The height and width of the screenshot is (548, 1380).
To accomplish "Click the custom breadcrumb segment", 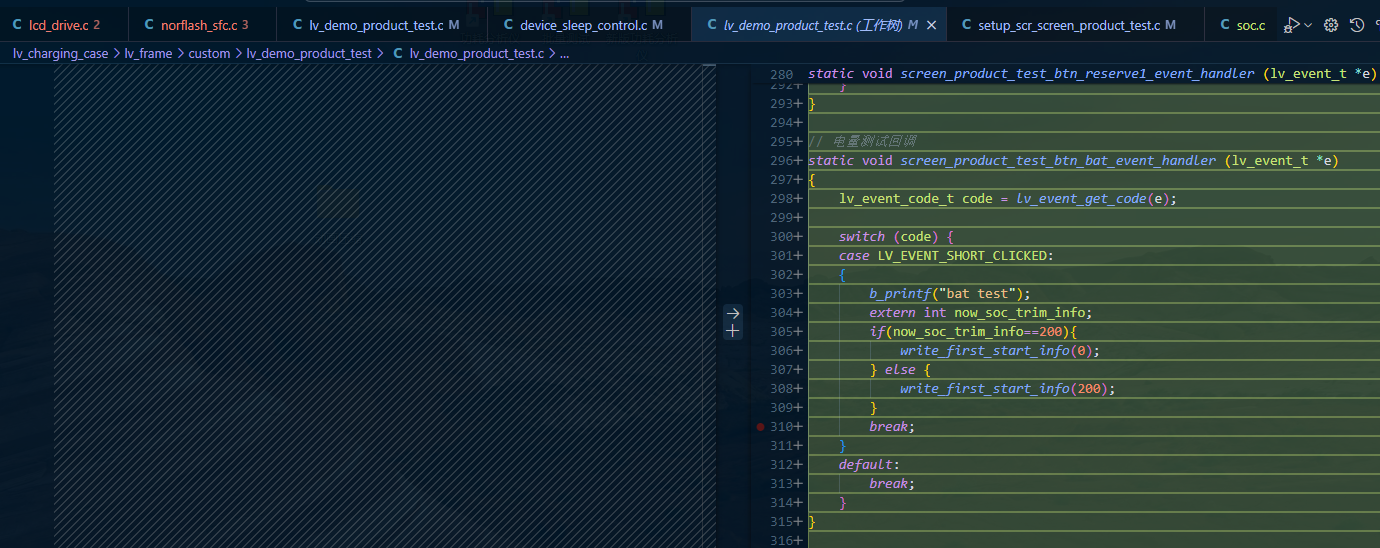I will 209,54.
